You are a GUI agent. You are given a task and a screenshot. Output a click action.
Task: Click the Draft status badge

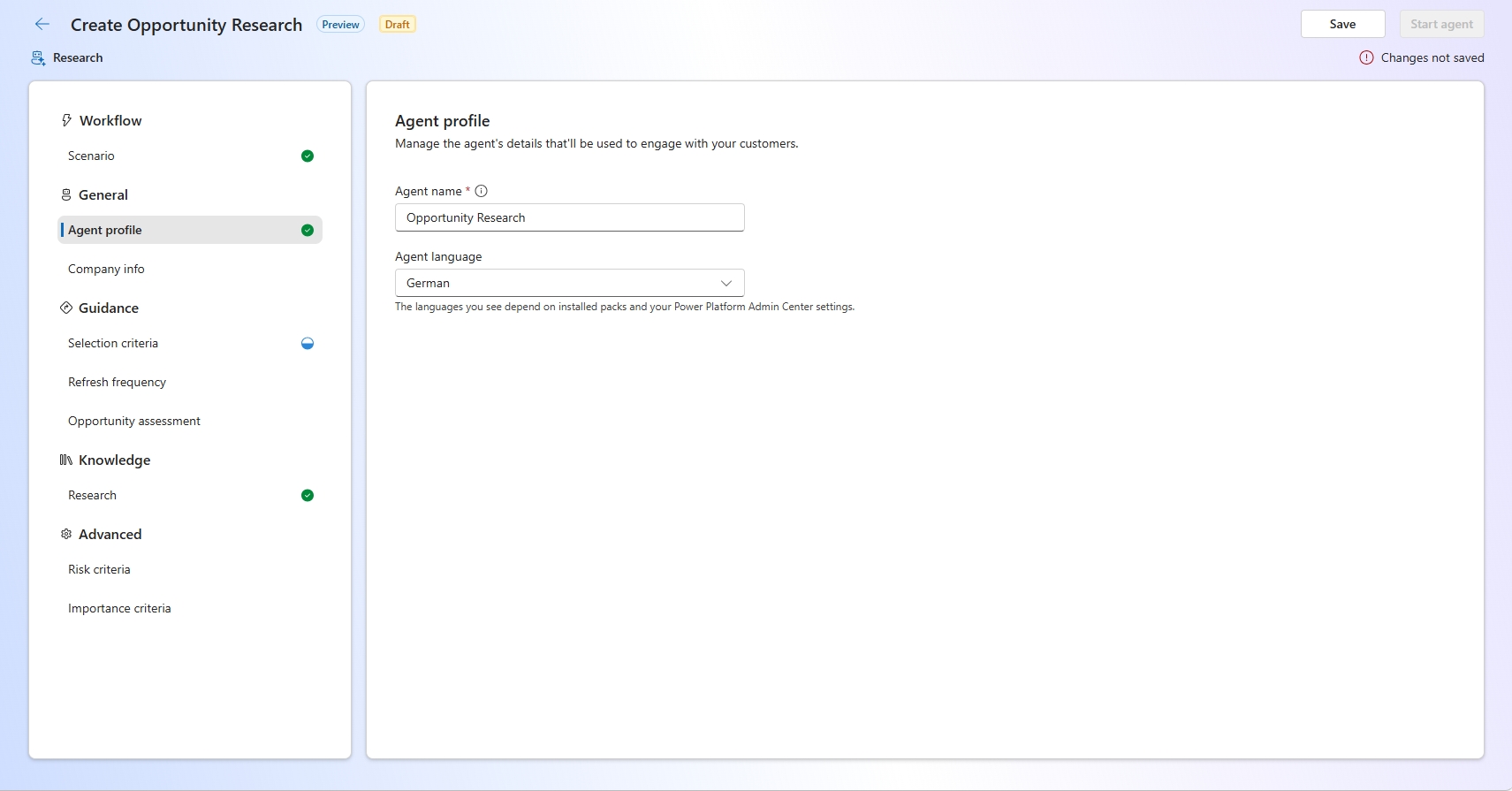pyautogui.click(x=398, y=25)
